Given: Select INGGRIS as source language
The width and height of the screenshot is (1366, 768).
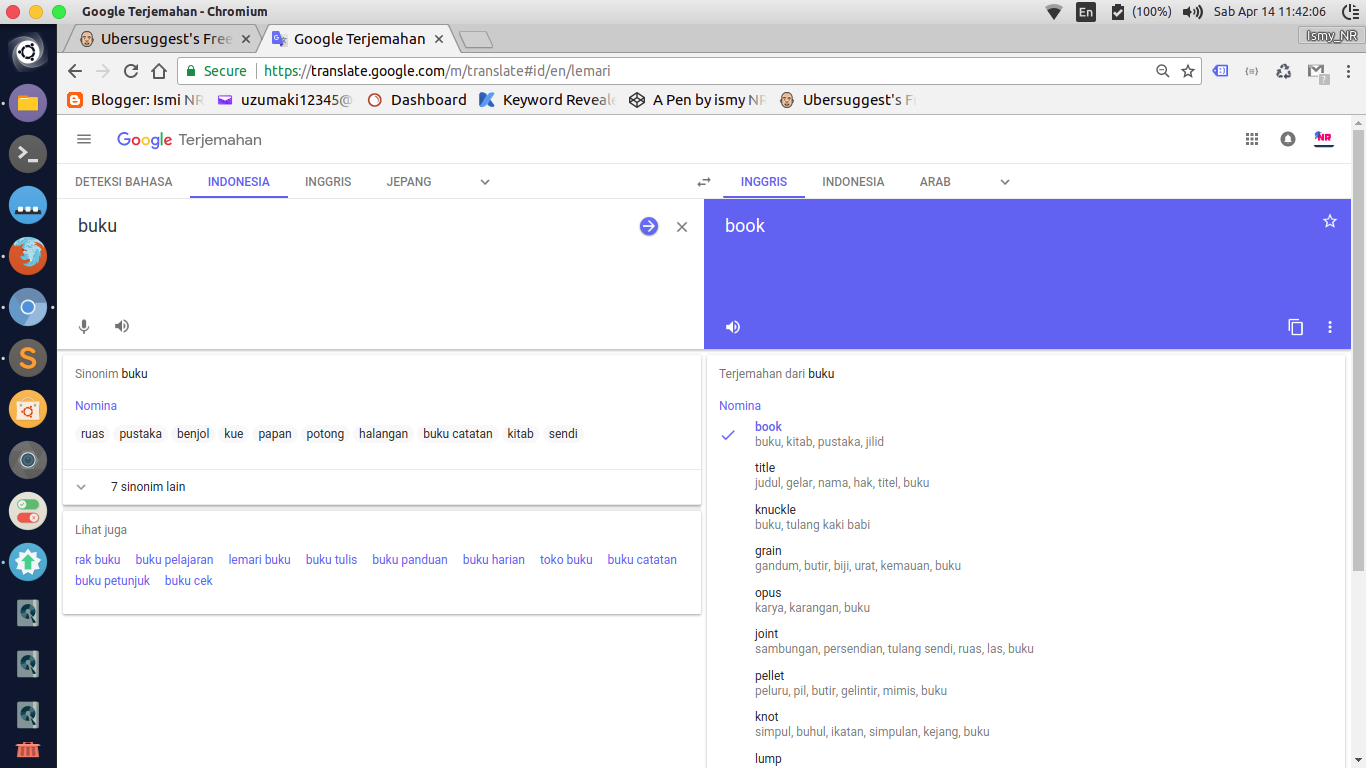Looking at the screenshot, I should (x=328, y=182).
